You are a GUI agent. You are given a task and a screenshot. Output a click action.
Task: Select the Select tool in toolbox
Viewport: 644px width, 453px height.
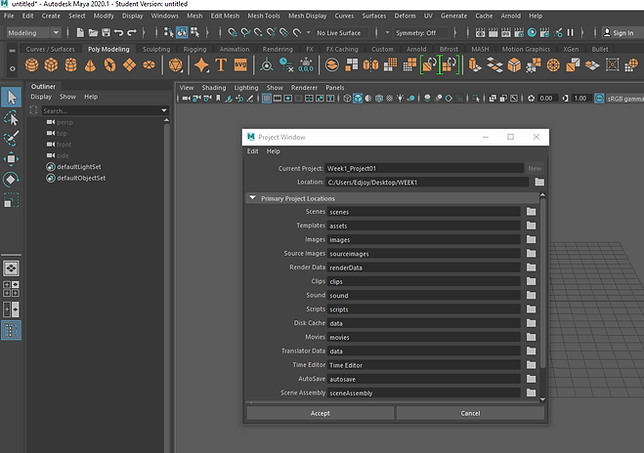pyautogui.click(x=11, y=97)
